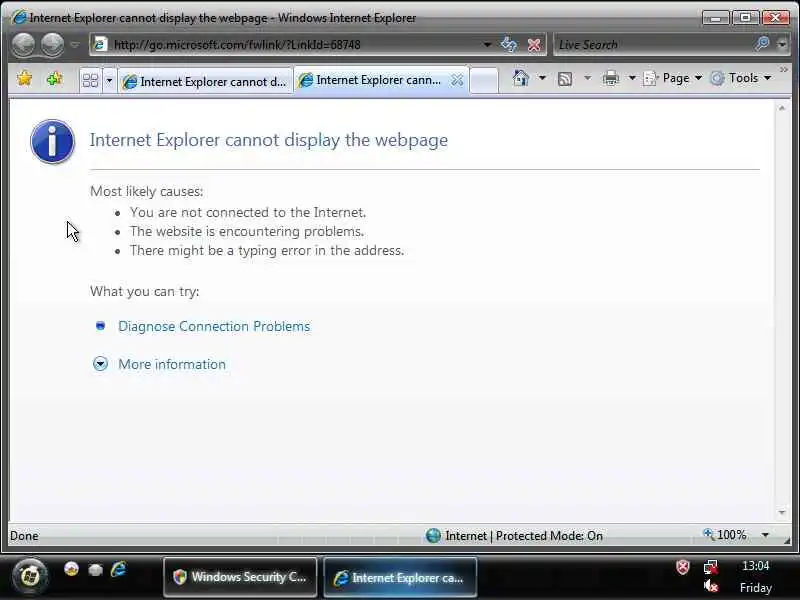Close the active tab with X

click(x=457, y=80)
